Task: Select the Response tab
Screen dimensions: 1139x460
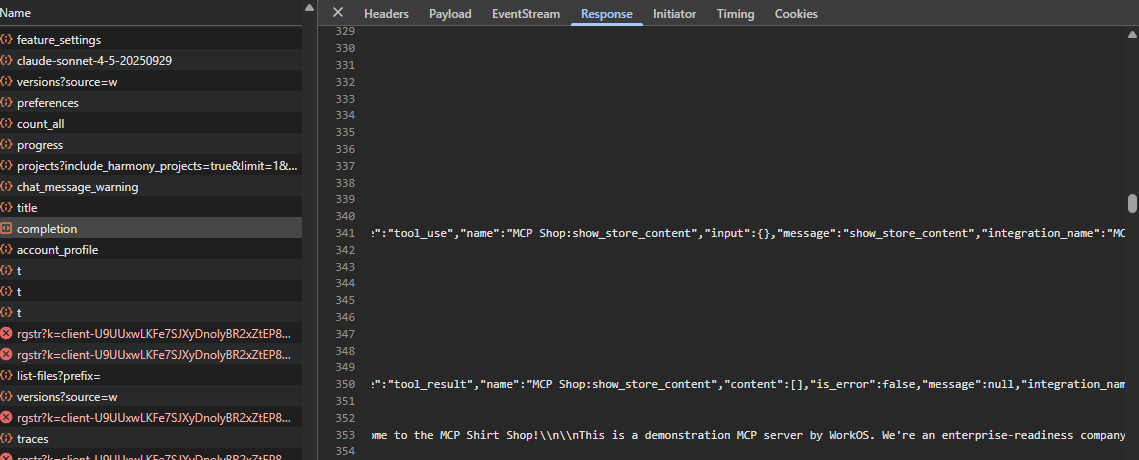Action: pyautogui.click(x=607, y=14)
